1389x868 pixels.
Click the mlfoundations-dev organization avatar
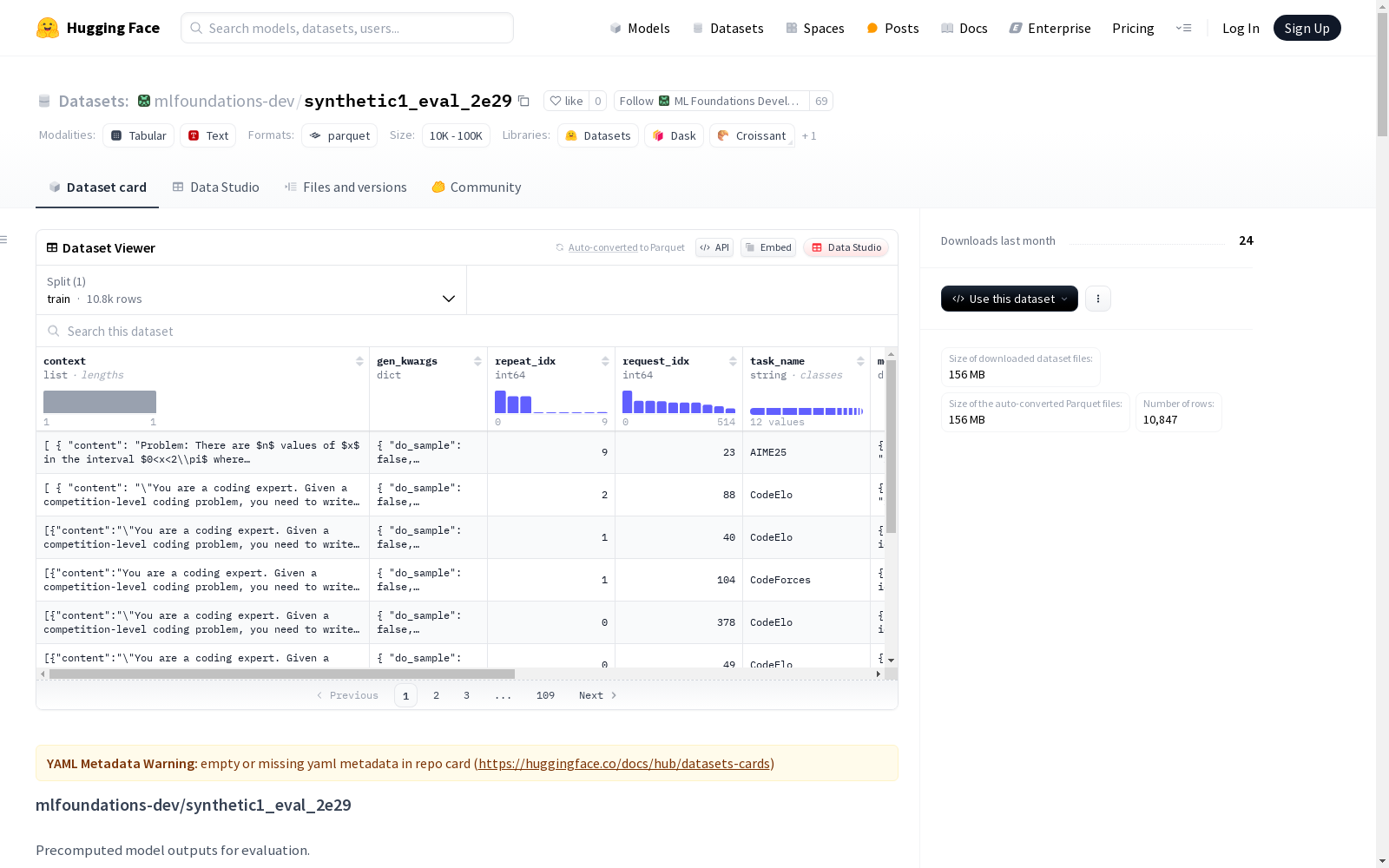coord(144,101)
